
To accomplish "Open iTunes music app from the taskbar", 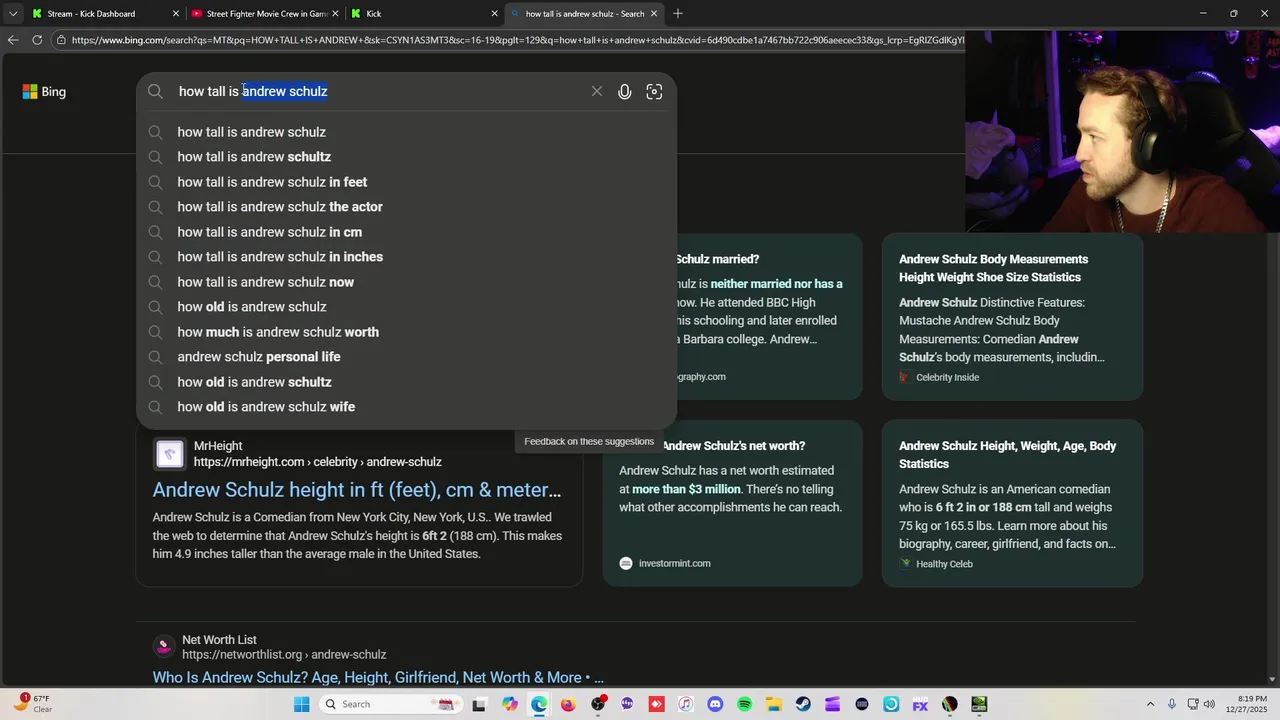I will [685, 704].
